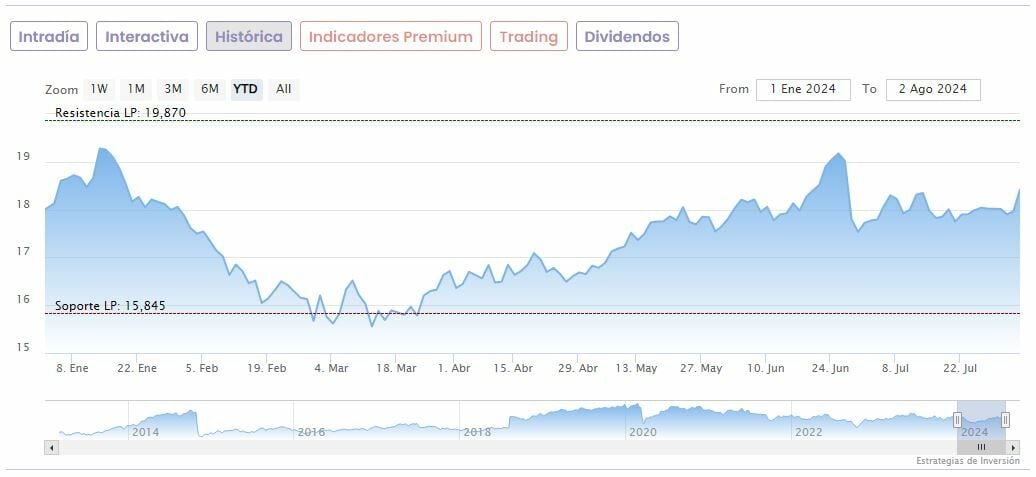Open the Intradía tab
Image resolution: width=1036 pixels, height=477 pixels.
[x=49, y=37]
